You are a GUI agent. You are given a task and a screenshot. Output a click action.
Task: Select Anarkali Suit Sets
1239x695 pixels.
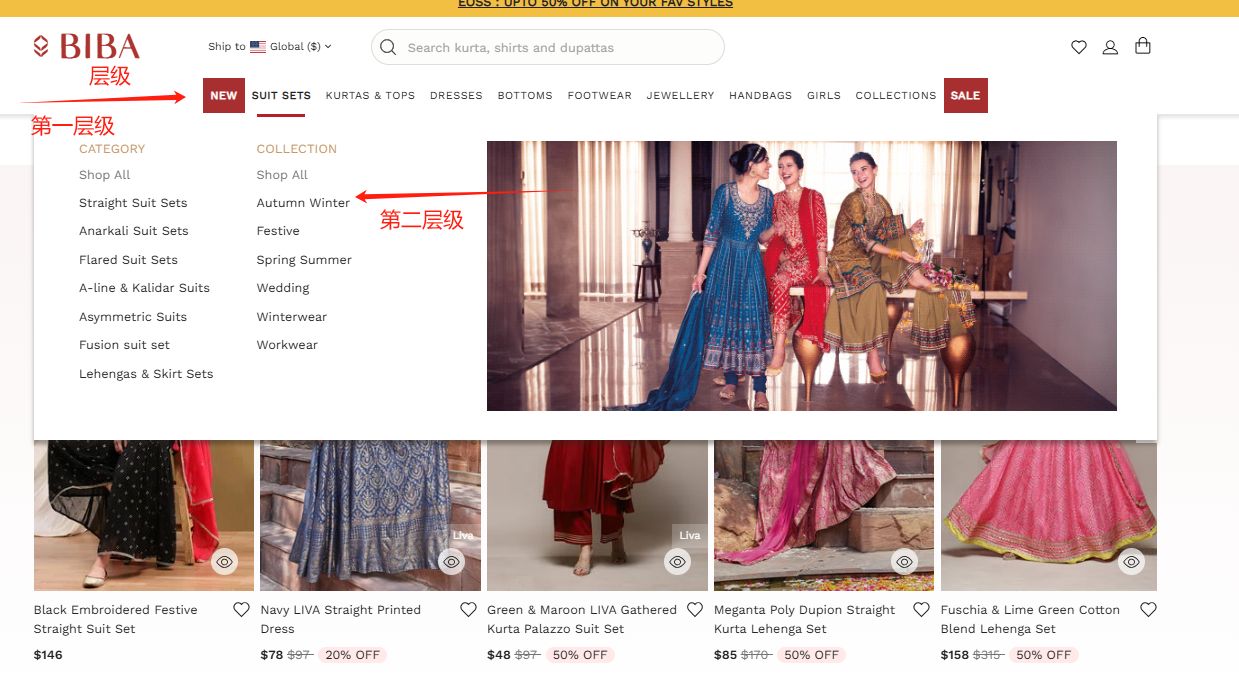(x=134, y=231)
